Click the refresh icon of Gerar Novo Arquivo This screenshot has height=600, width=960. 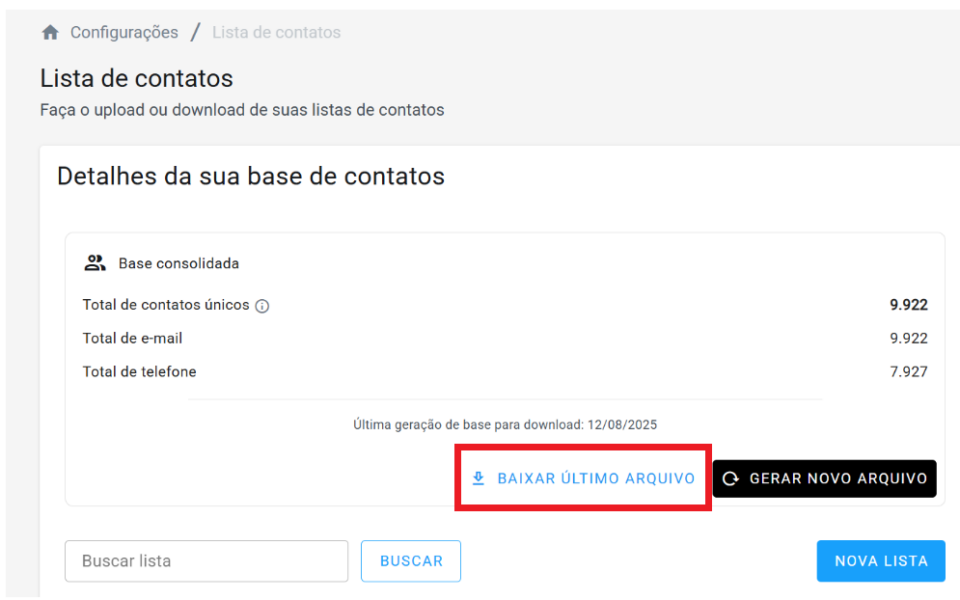[731, 479]
